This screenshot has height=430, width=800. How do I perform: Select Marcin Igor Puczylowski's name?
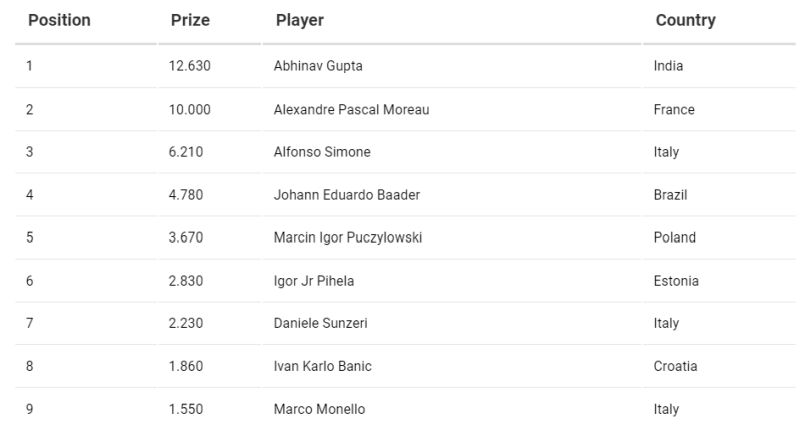(347, 238)
